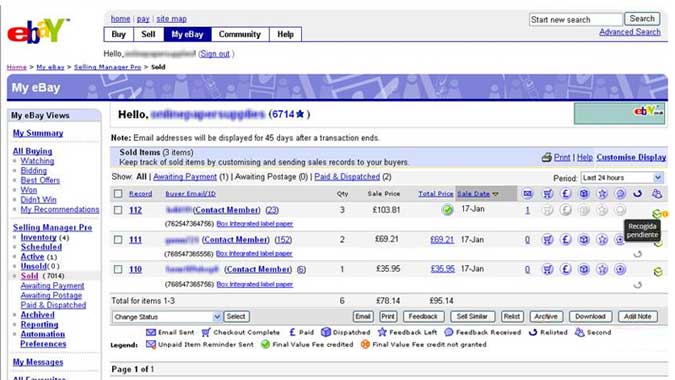Tick the select-all checkbox in table header
The height and width of the screenshot is (380, 675).
click(118, 194)
